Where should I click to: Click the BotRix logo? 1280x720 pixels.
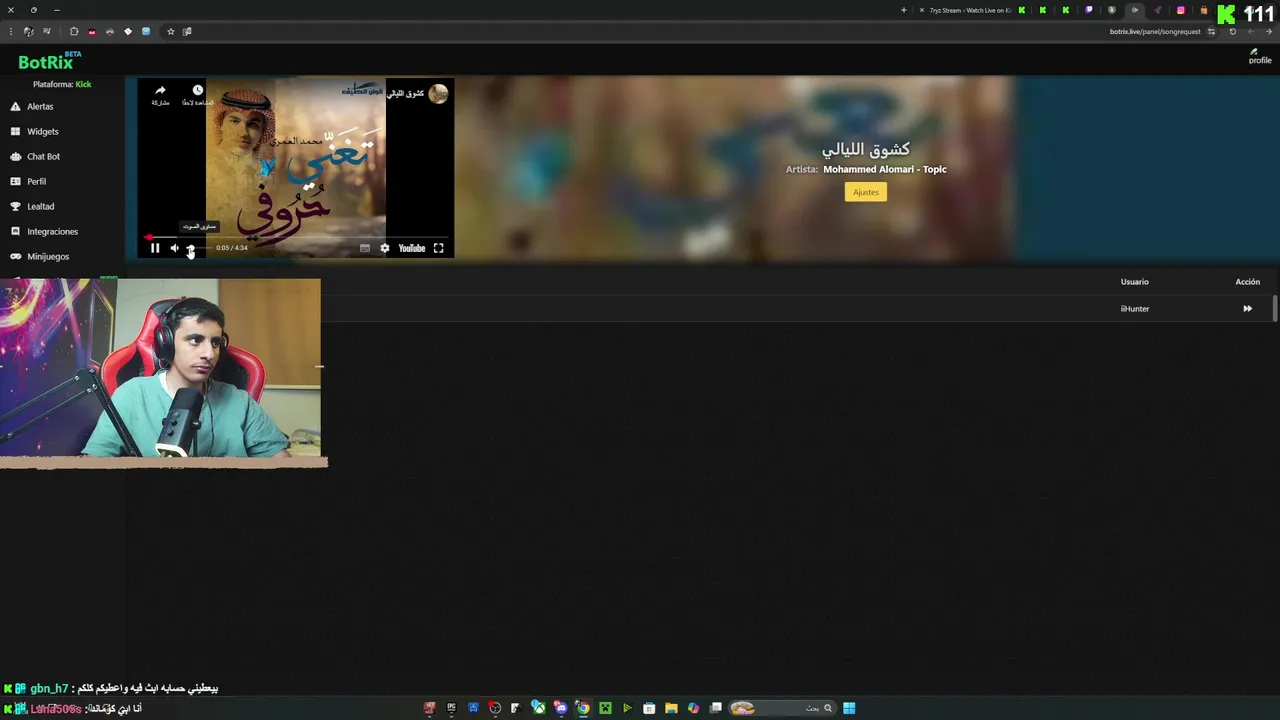click(48, 62)
